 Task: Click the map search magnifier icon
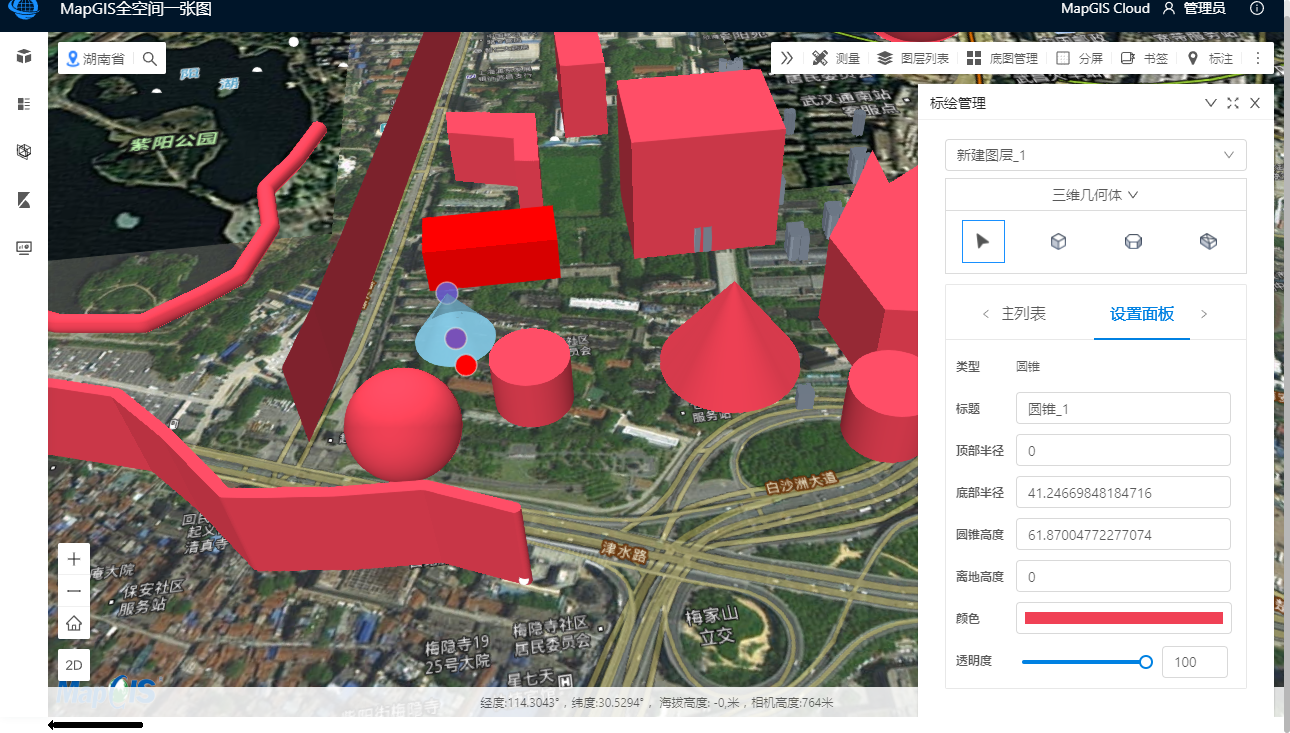click(150, 59)
